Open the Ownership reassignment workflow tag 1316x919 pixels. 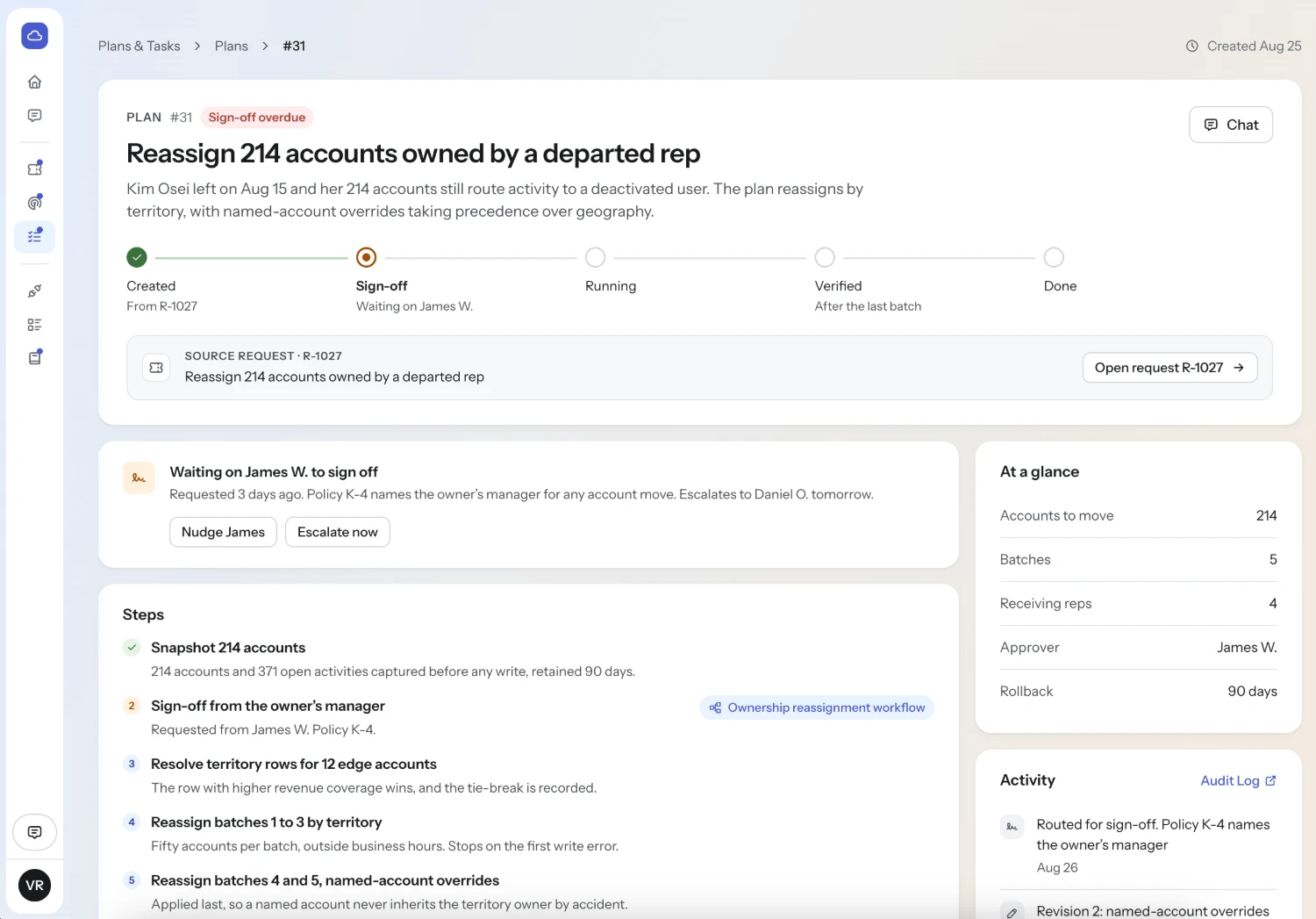click(817, 707)
